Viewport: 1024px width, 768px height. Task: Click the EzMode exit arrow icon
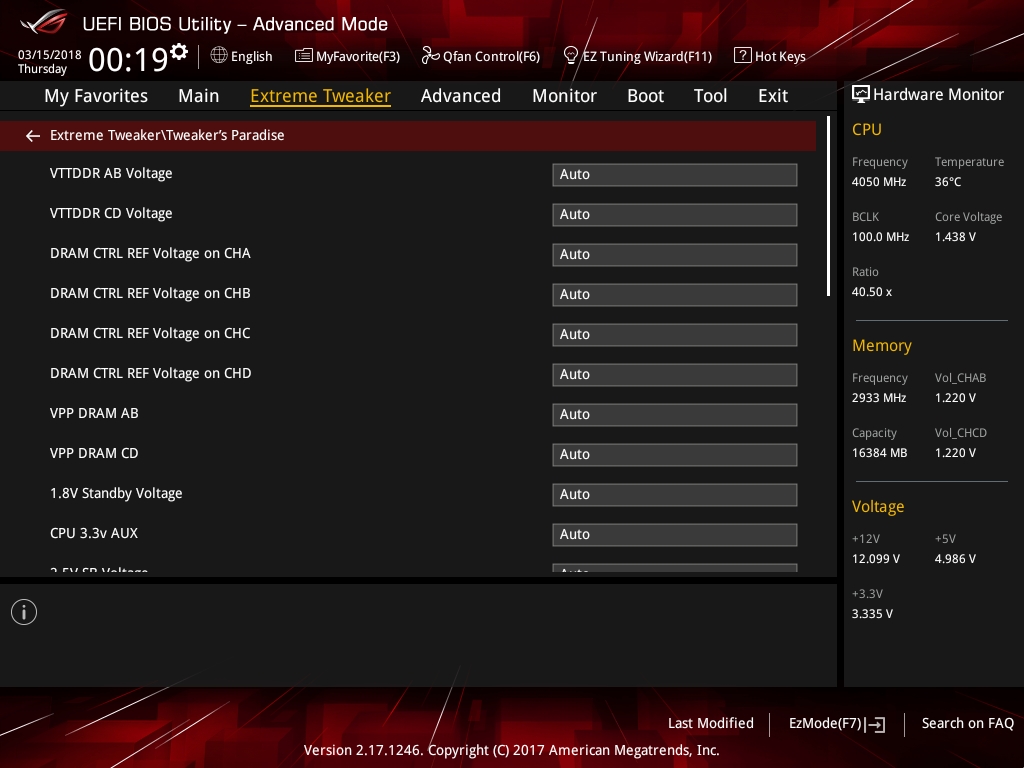876,724
